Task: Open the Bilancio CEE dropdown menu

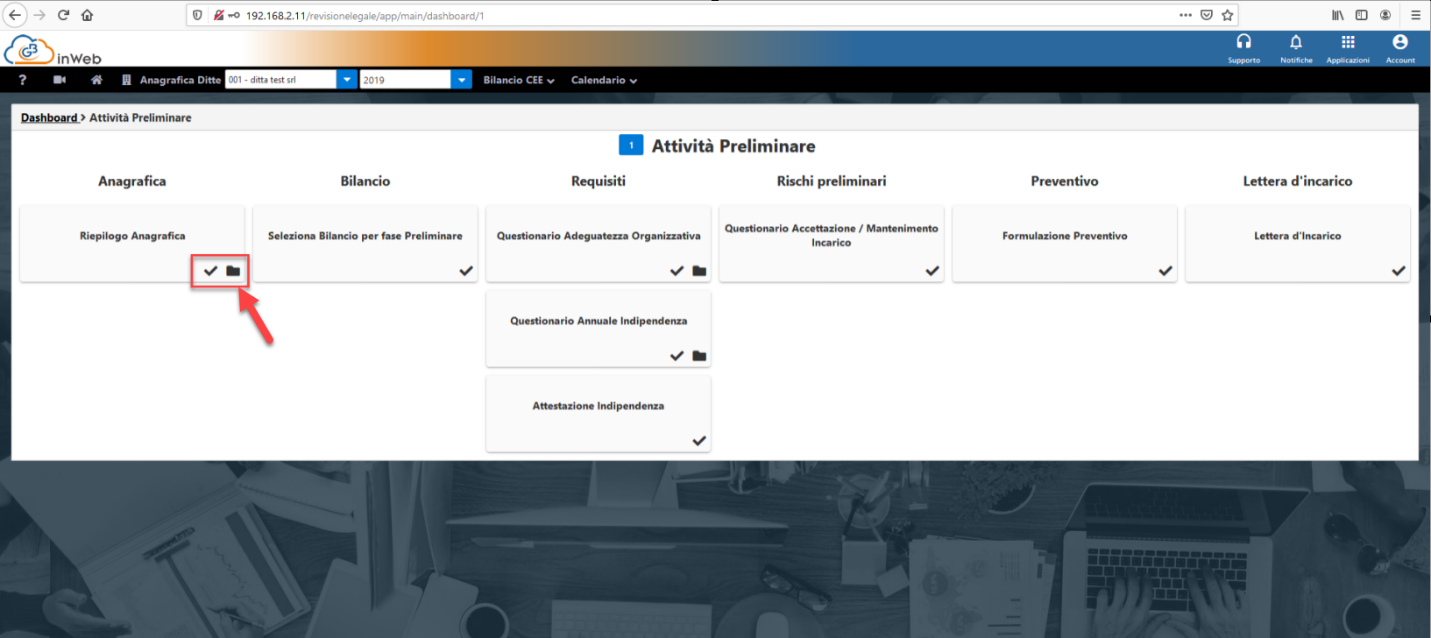Action: (x=518, y=80)
